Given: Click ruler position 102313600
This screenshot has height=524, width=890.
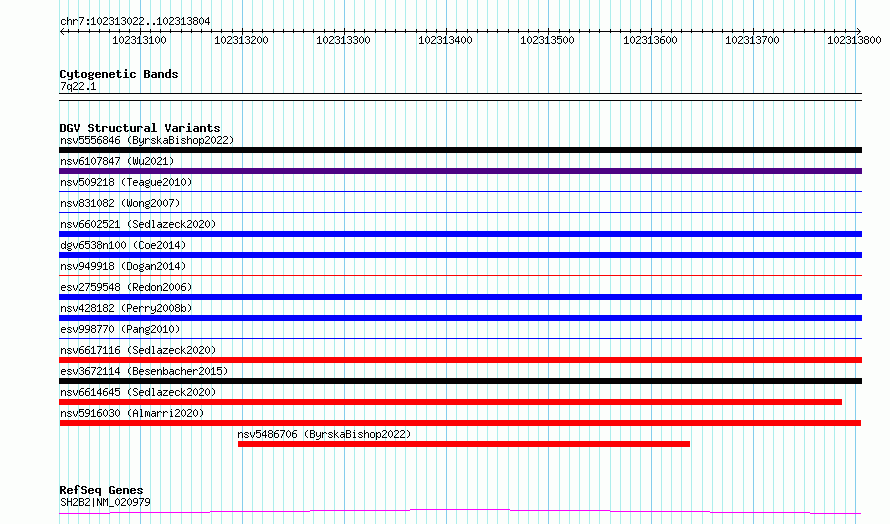Looking at the screenshot, I should pos(650,40).
